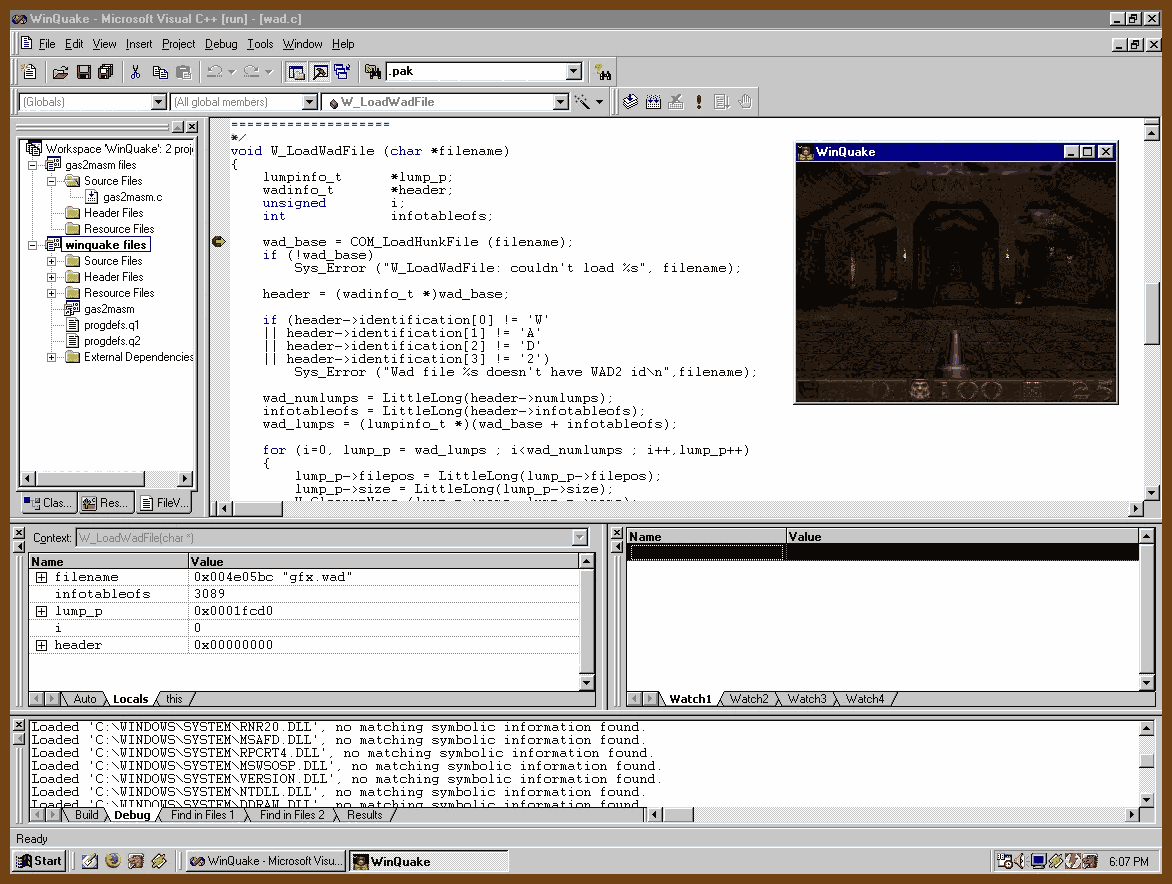Click the New Text File toolbar icon
Screen dimensions: 1172x884
tap(29, 72)
